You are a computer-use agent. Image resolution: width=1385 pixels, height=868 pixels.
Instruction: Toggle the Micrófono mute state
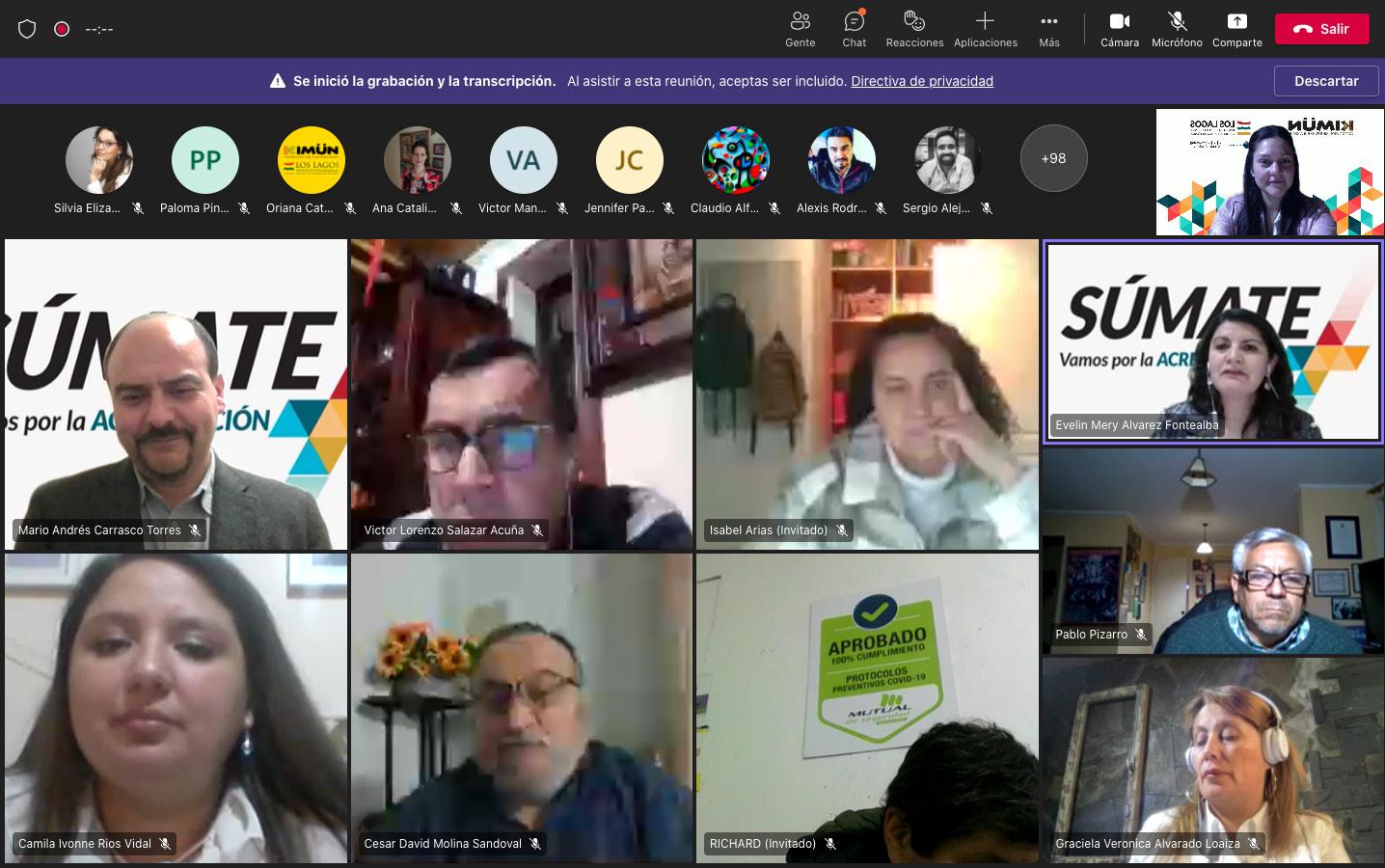(1177, 29)
